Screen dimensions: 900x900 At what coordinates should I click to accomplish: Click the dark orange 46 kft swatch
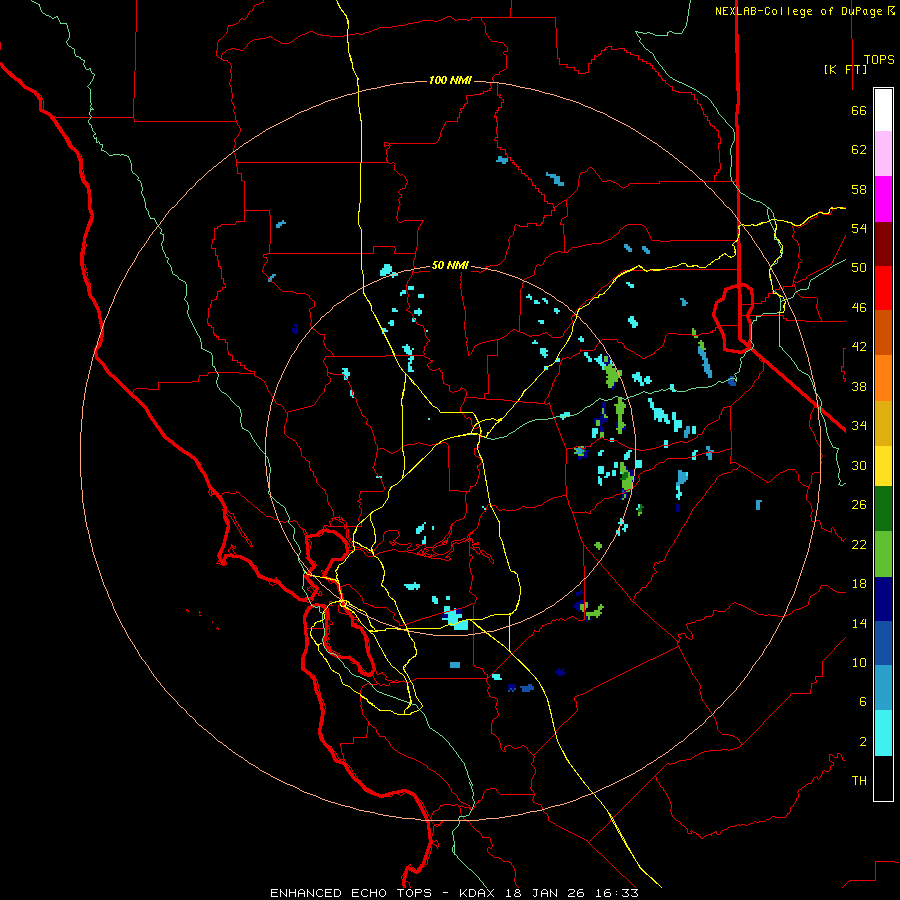pos(883,332)
